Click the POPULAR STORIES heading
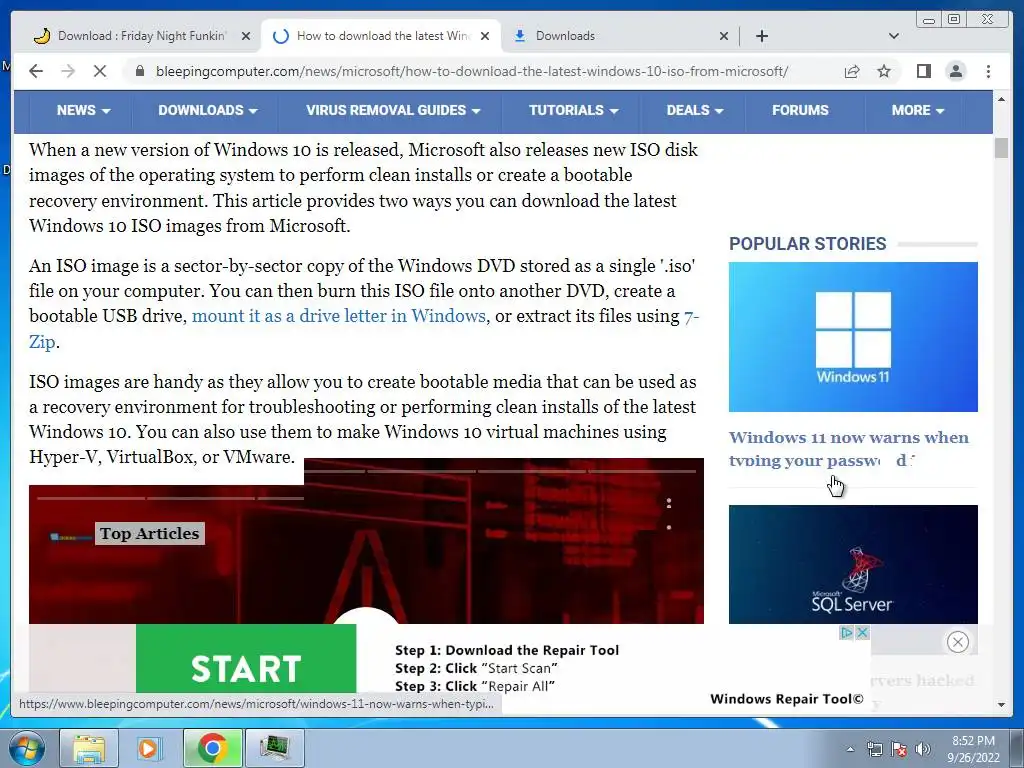 (x=807, y=244)
